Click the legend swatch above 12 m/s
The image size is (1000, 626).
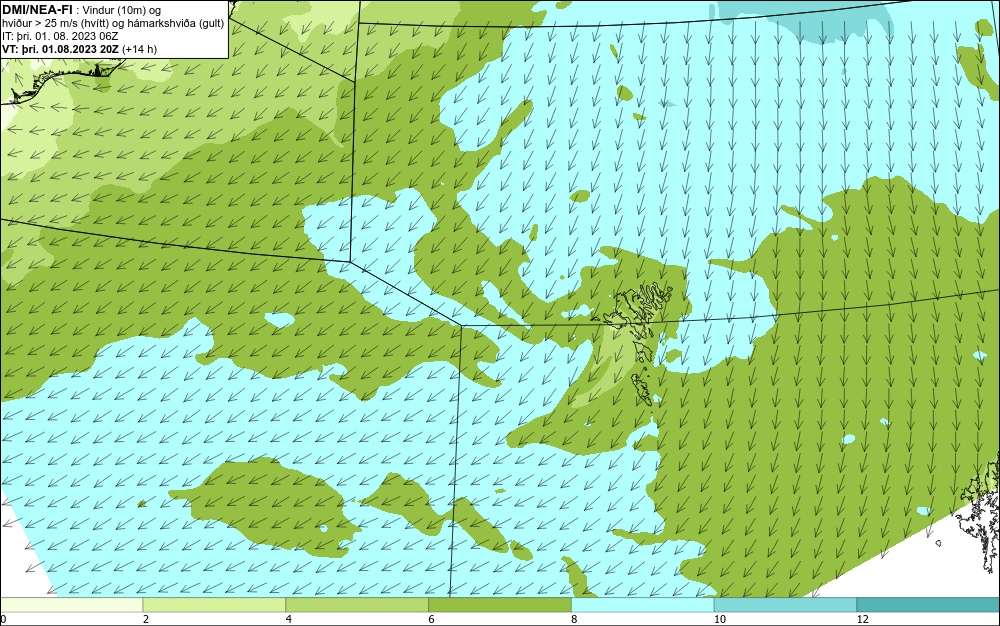click(x=929, y=604)
